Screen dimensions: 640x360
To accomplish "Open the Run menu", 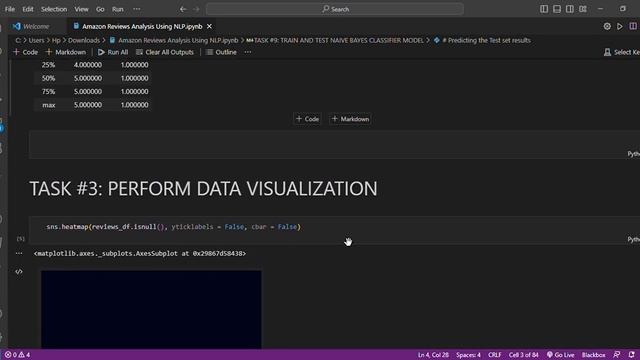I will 118,9.
